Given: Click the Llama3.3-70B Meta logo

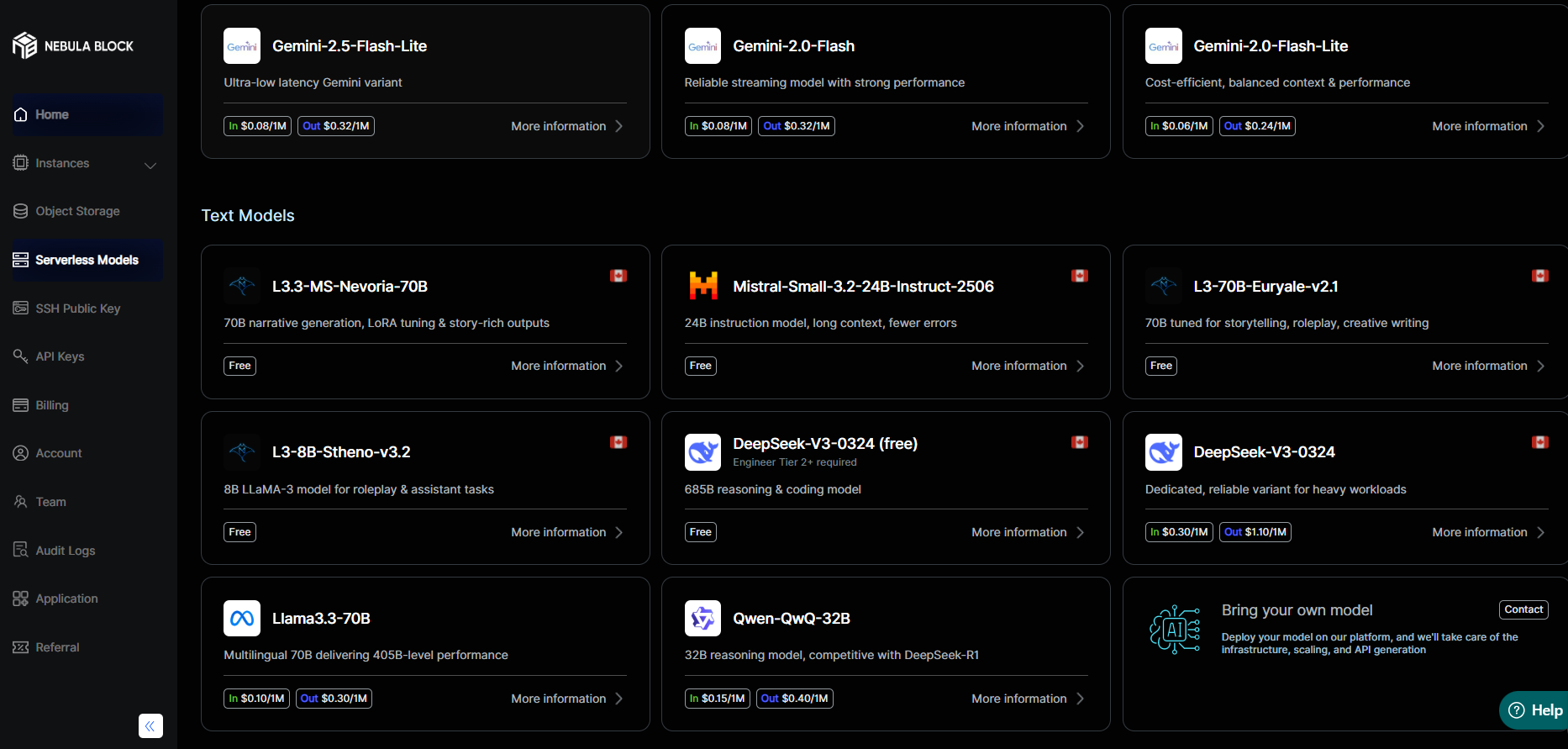Looking at the screenshot, I should point(242,619).
